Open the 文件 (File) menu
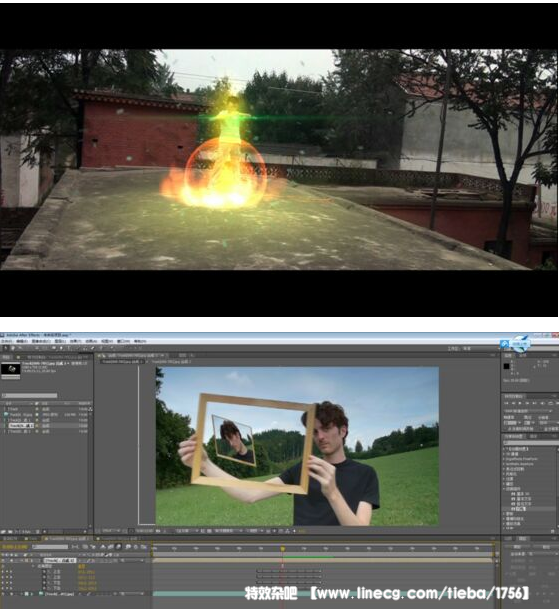 pos(7,341)
